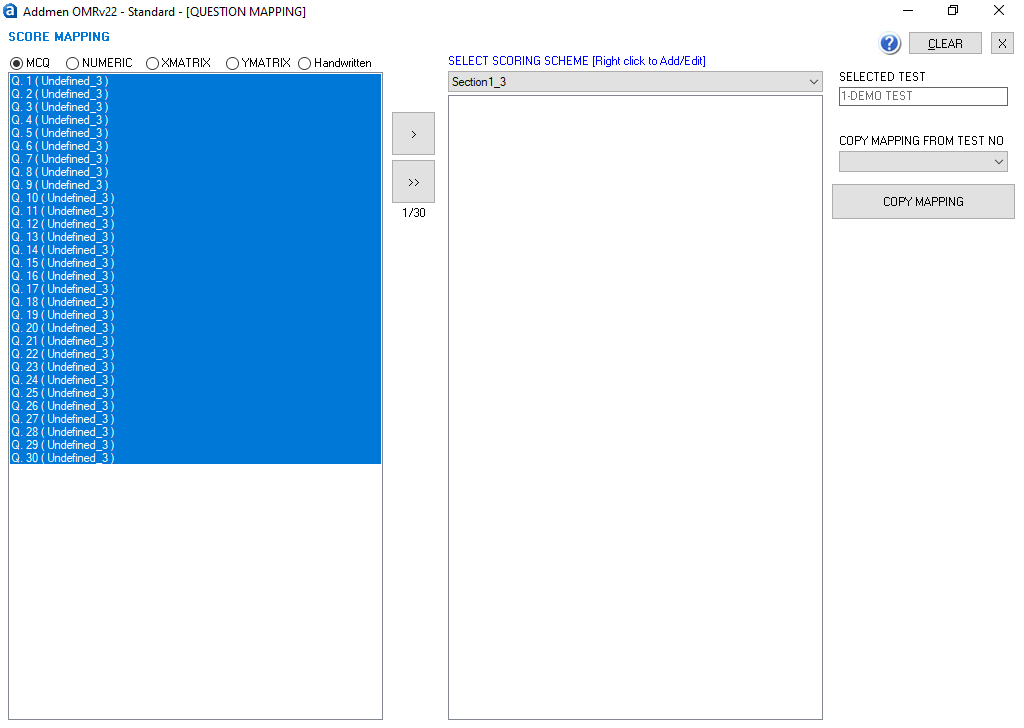Select row Q. 11 ( Undefined_3 )

[x=195, y=211]
